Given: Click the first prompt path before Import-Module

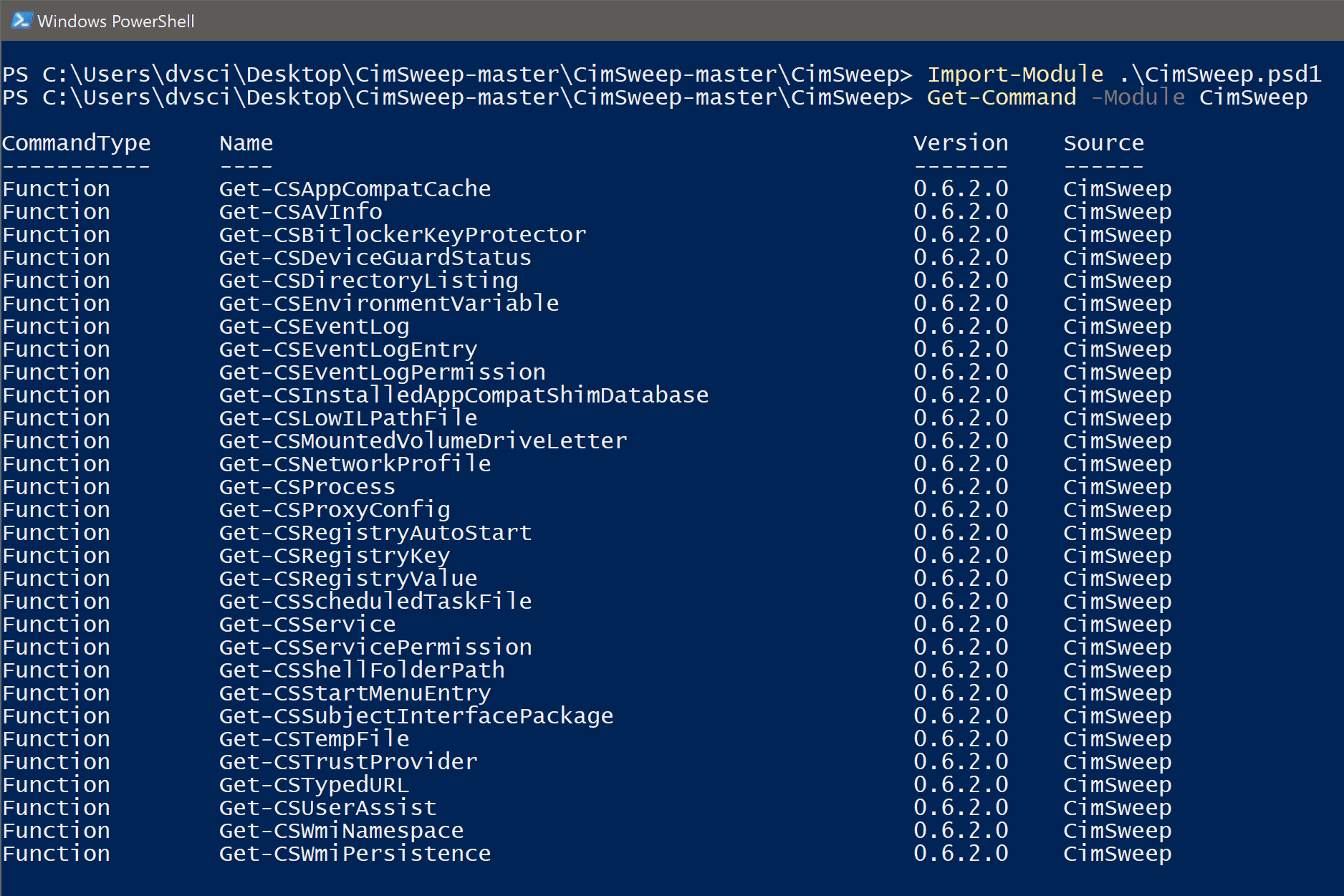Looking at the screenshot, I should pyautogui.click(x=457, y=74).
